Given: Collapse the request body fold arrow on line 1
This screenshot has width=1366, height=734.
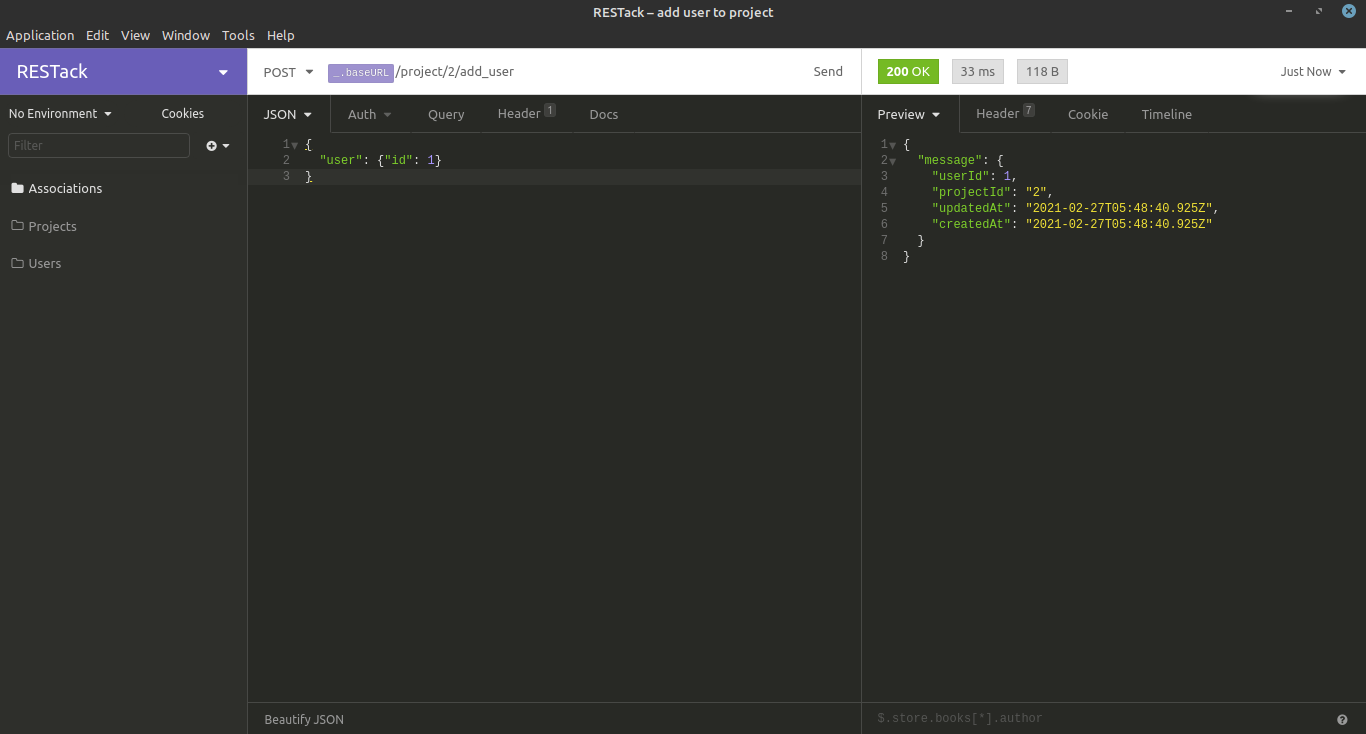Looking at the screenshot, I should [x=295, y=145].
